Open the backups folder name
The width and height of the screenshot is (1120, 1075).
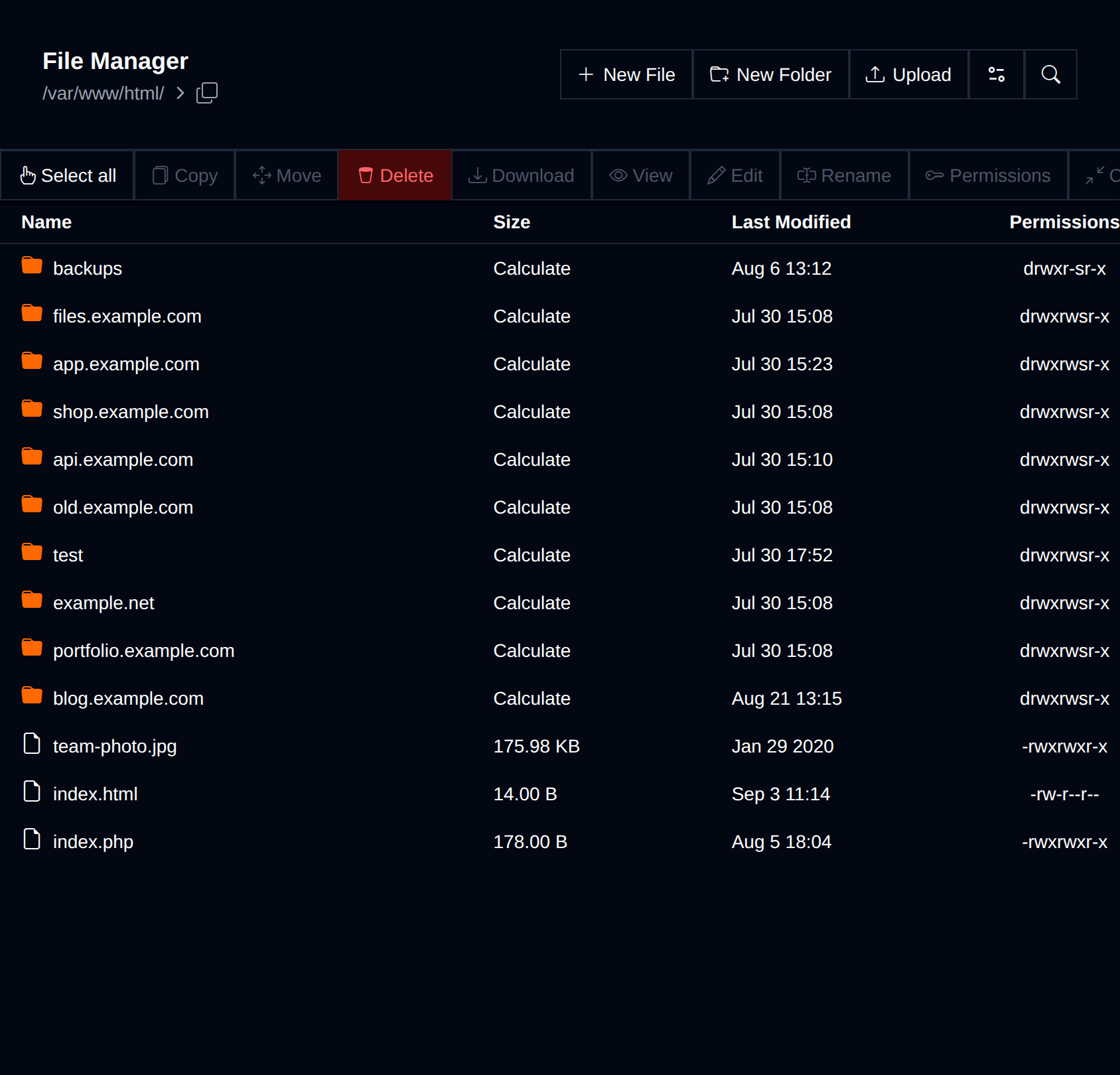(x=88, y=269)
